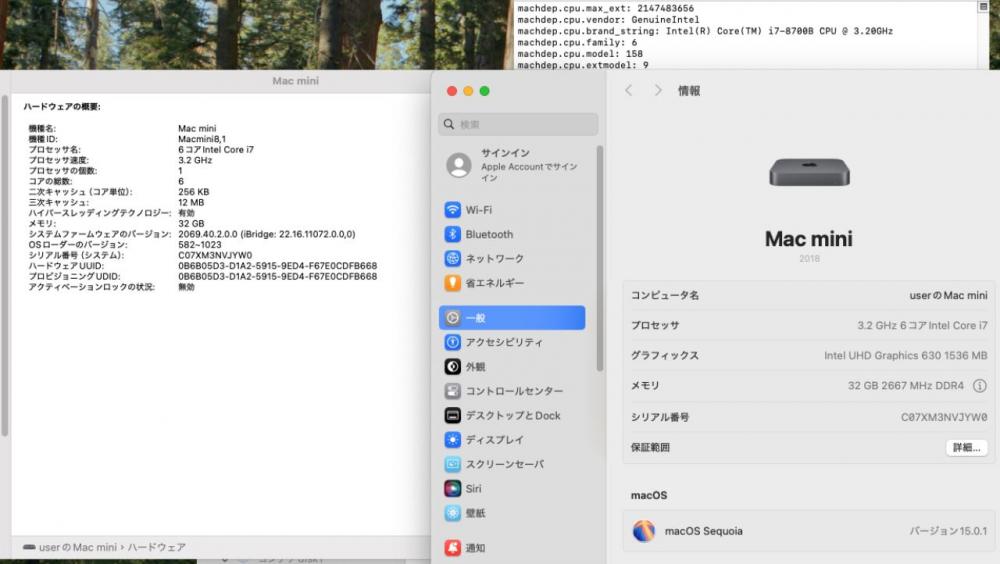Open スクリーンセーバ icon
Screen dimensions: 1000x564
click(452, 464)
